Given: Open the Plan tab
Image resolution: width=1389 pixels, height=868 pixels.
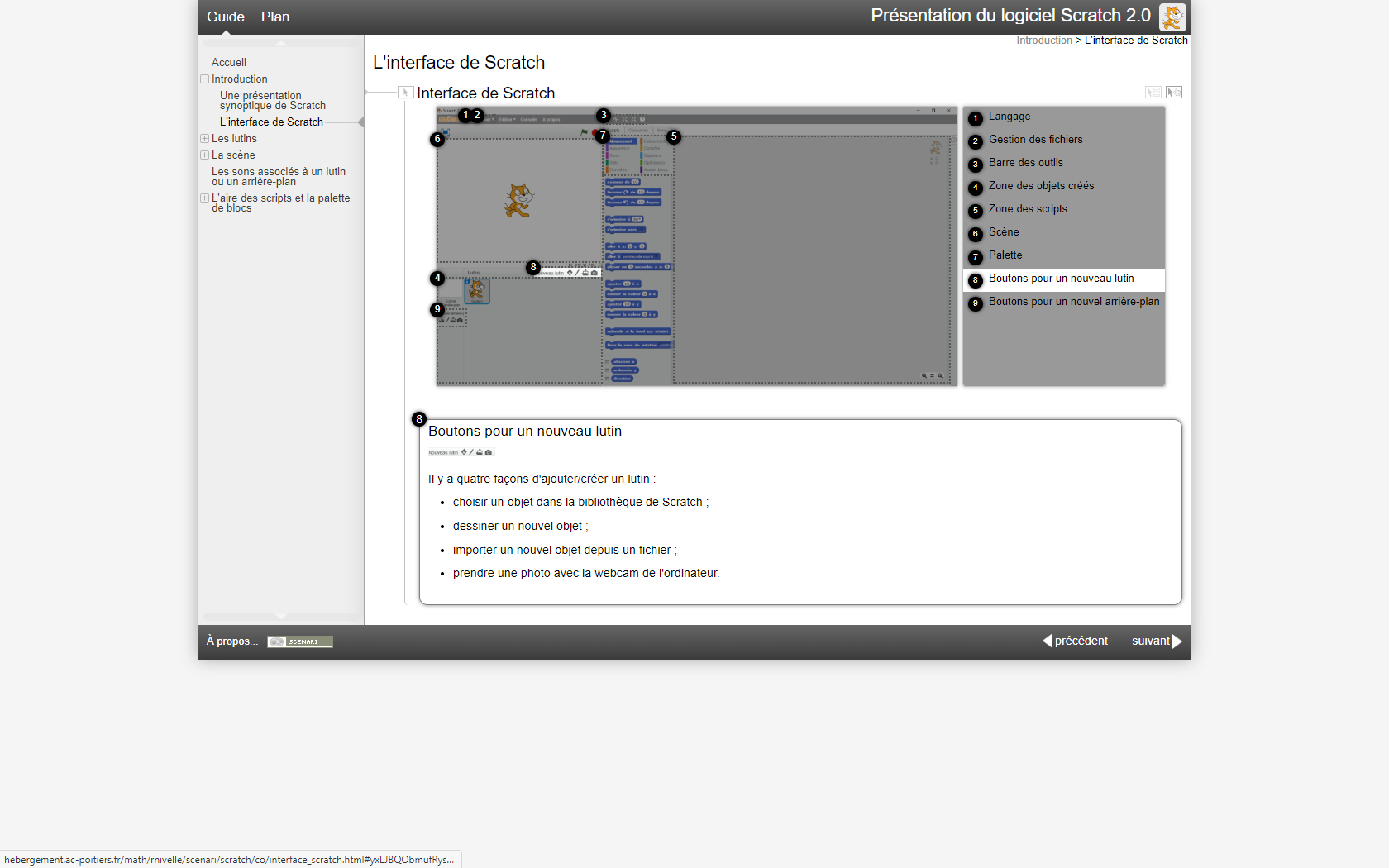Looking at the screenshot, I should point(275,17).
